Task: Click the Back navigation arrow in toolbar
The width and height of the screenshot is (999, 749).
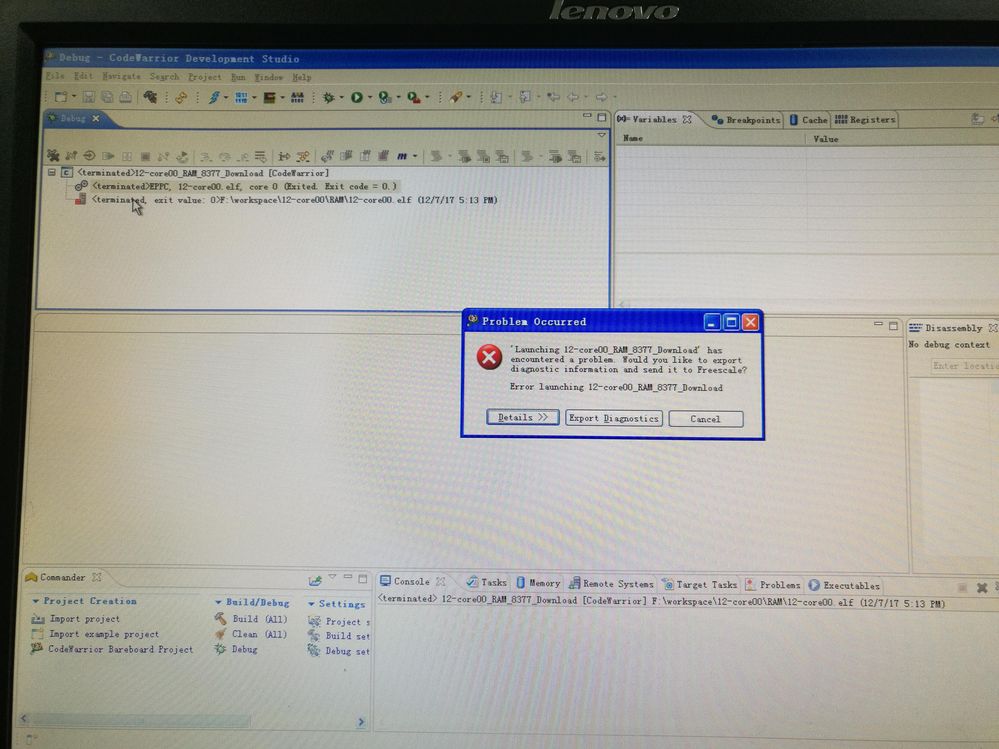Action: coord(573,97)
